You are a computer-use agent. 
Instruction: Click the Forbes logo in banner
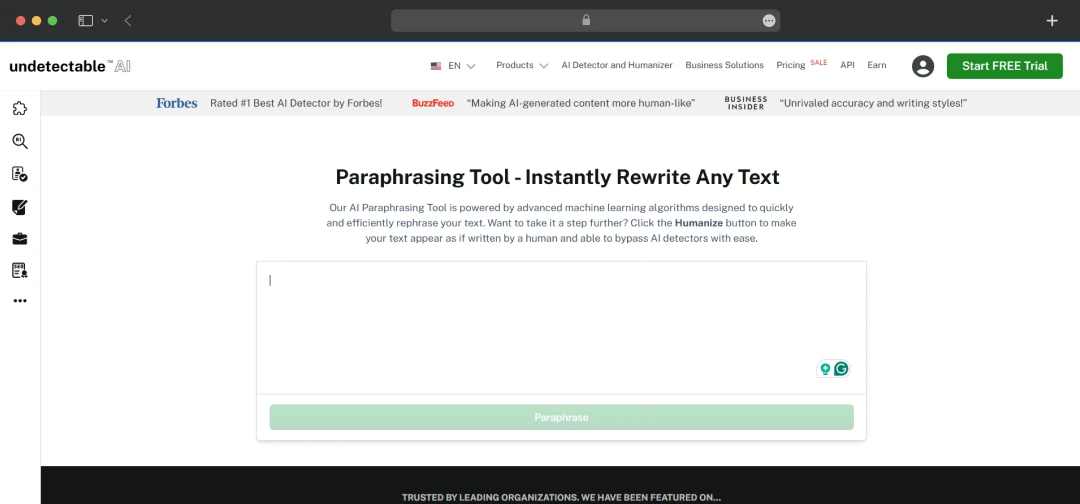(x=176, y=103)
